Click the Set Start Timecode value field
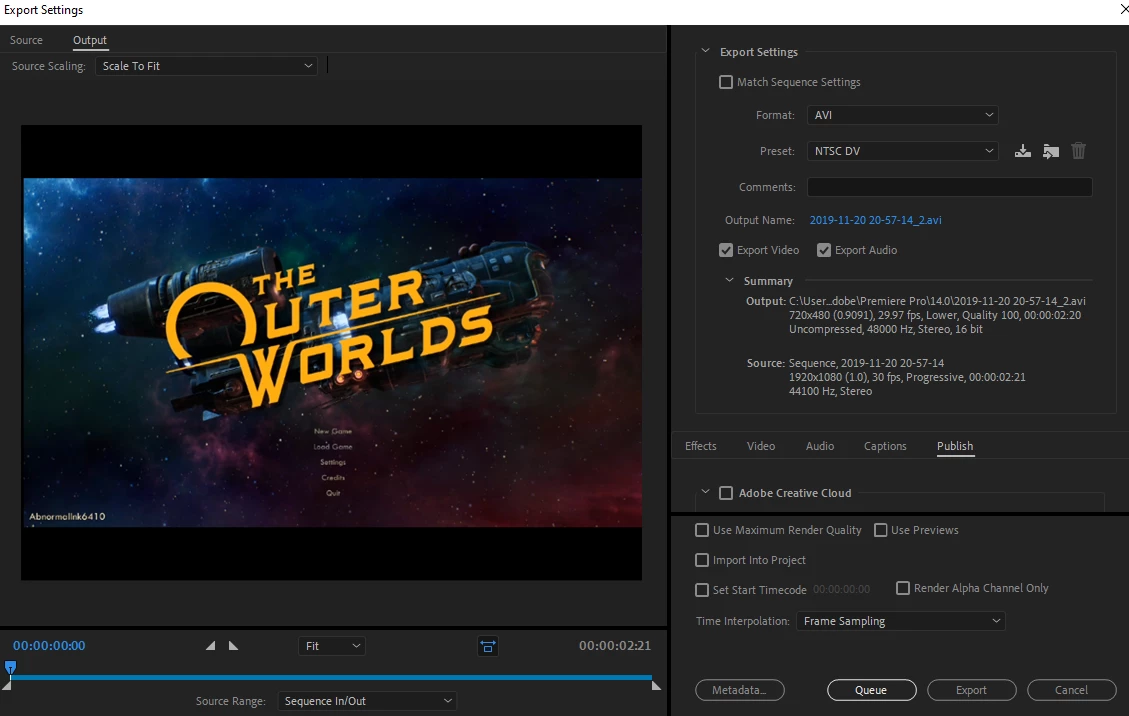Screen dimensions: 1129x716 [842, 589]
